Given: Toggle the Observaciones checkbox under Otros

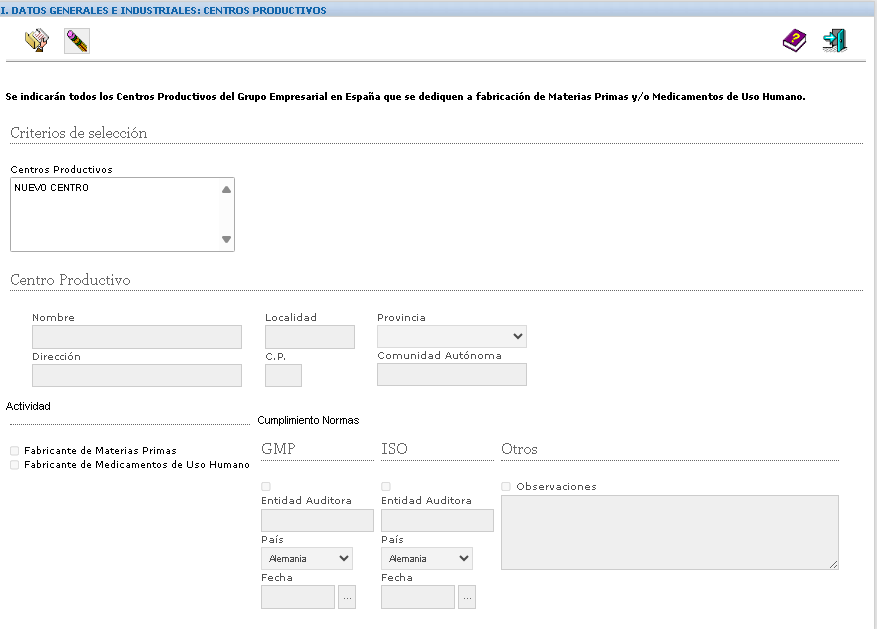Looking at the screenshot, I should tap(506, 487).
